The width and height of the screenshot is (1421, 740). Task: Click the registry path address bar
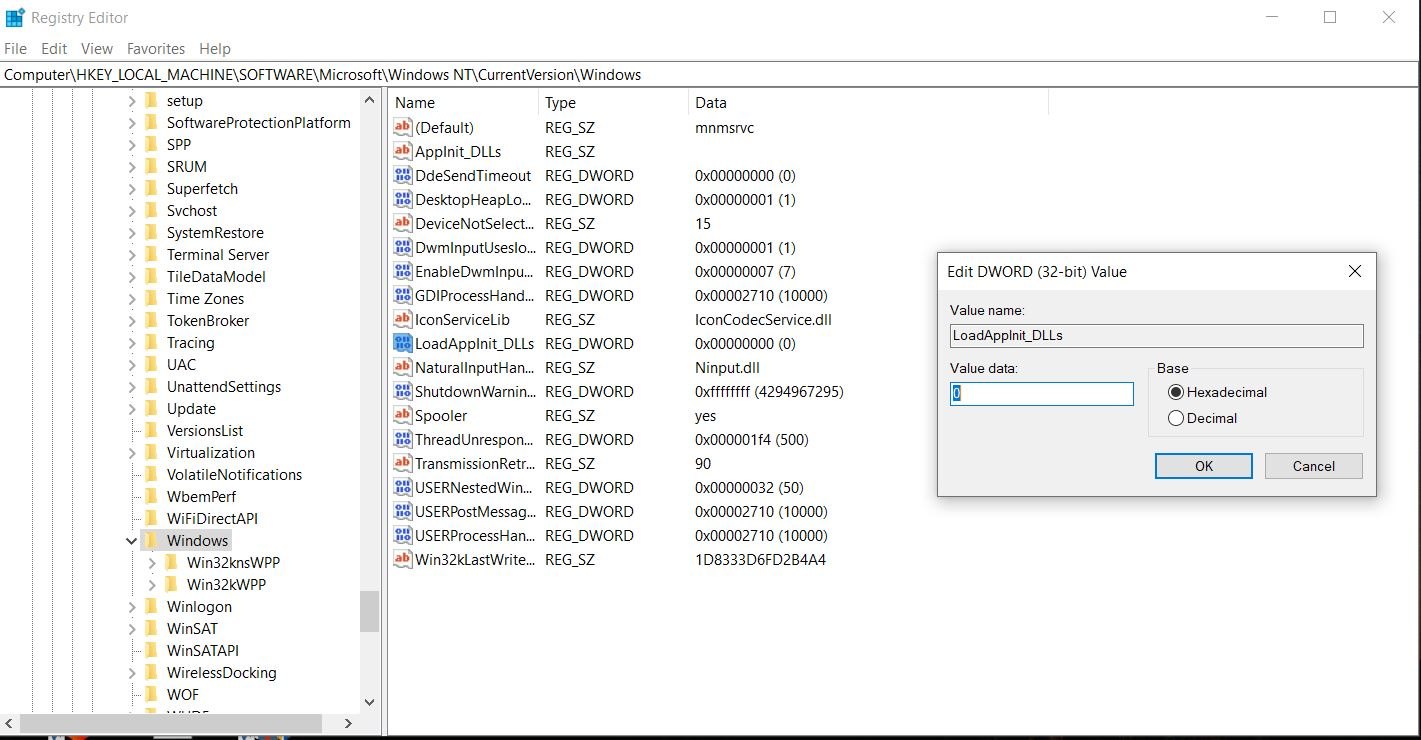tap(710, 75)
